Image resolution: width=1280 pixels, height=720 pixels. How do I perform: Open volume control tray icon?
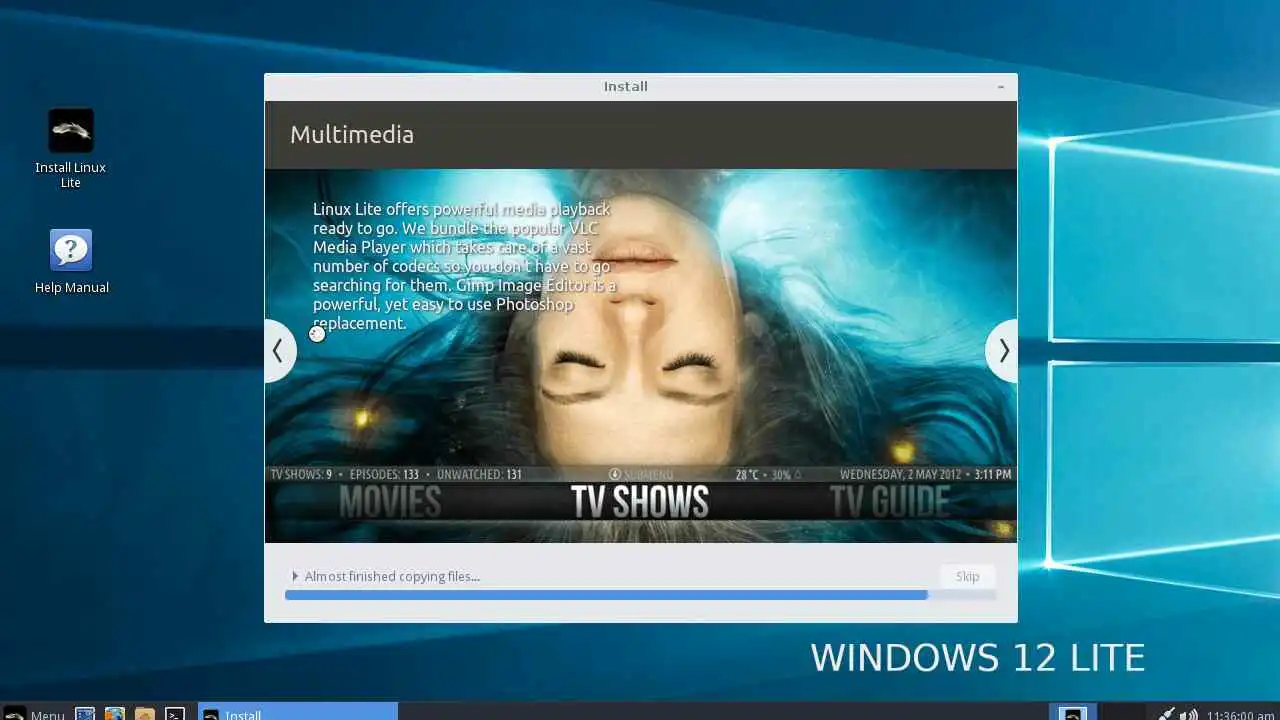(x=1189, y=714)
